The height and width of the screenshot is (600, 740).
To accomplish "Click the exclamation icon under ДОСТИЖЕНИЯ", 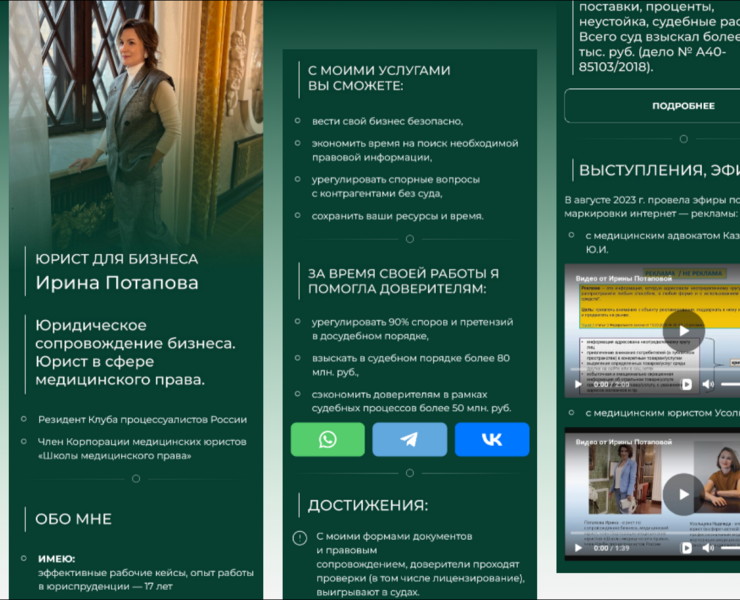I will coord(300,538).
